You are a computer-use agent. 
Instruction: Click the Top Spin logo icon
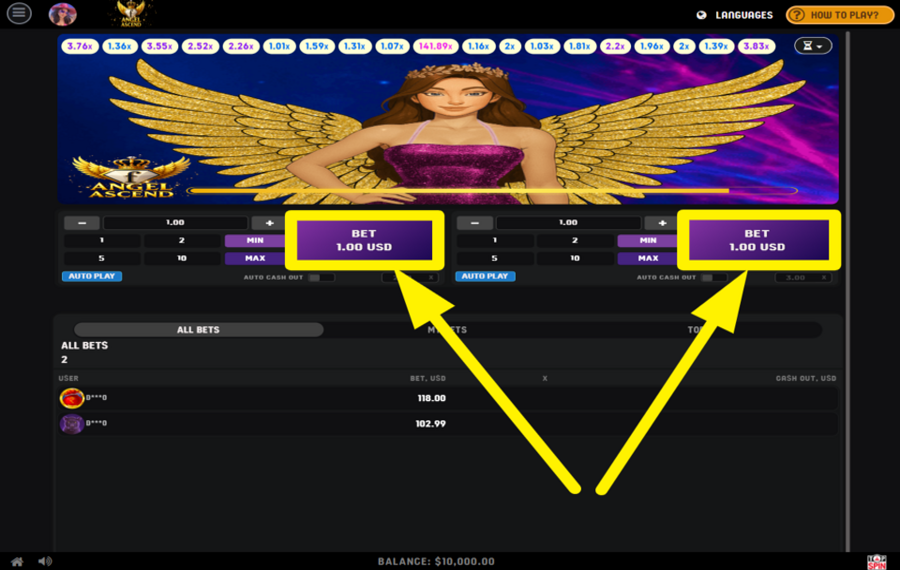coord(876,561)
